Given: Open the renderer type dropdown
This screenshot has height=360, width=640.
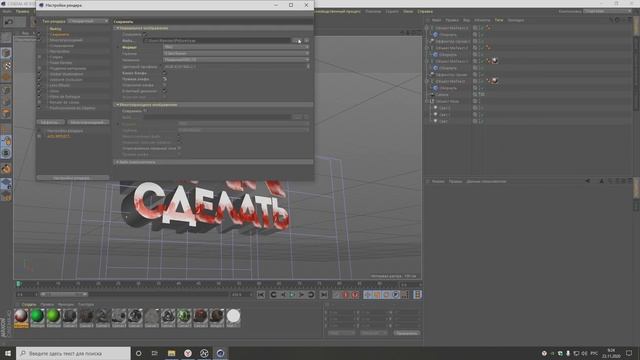Looking at the screenshot, I should 88,21.
